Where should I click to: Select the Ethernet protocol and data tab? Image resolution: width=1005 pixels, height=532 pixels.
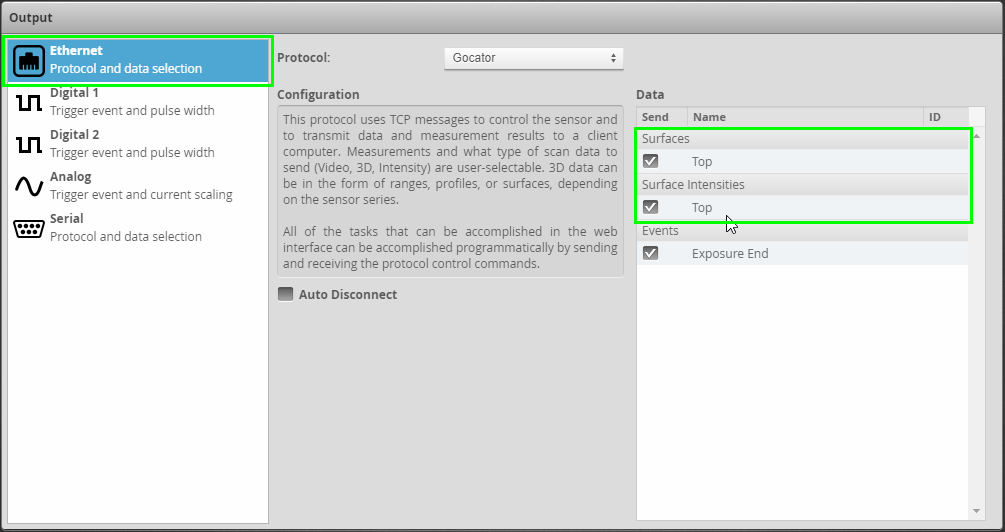pyautogui.click(x=140, y=60)
